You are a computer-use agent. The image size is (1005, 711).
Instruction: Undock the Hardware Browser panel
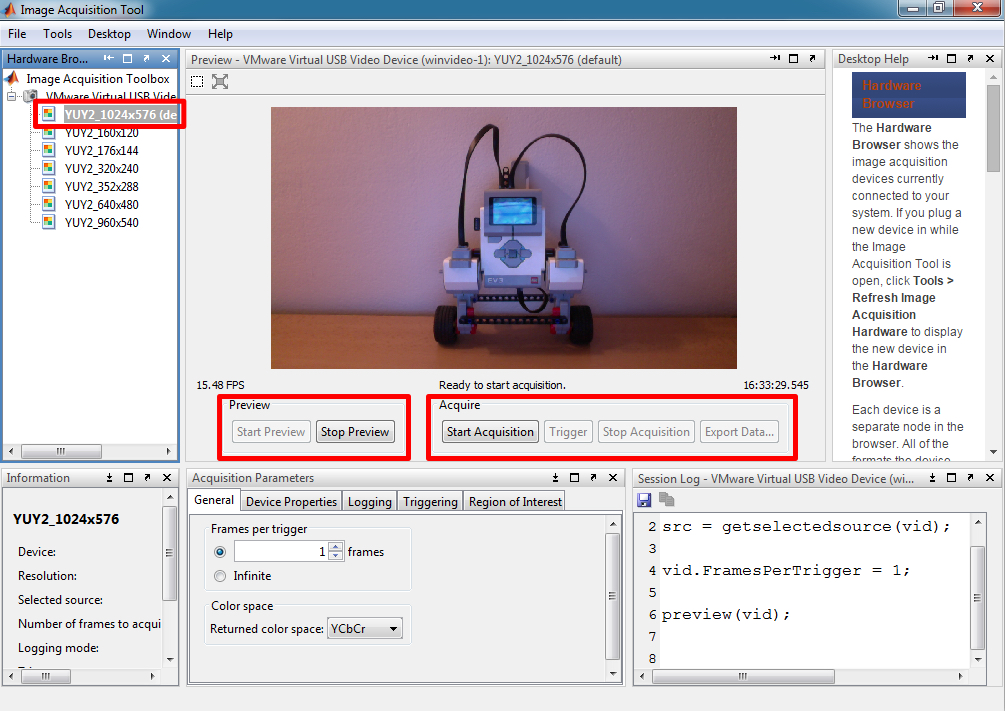tap(146, 58)
